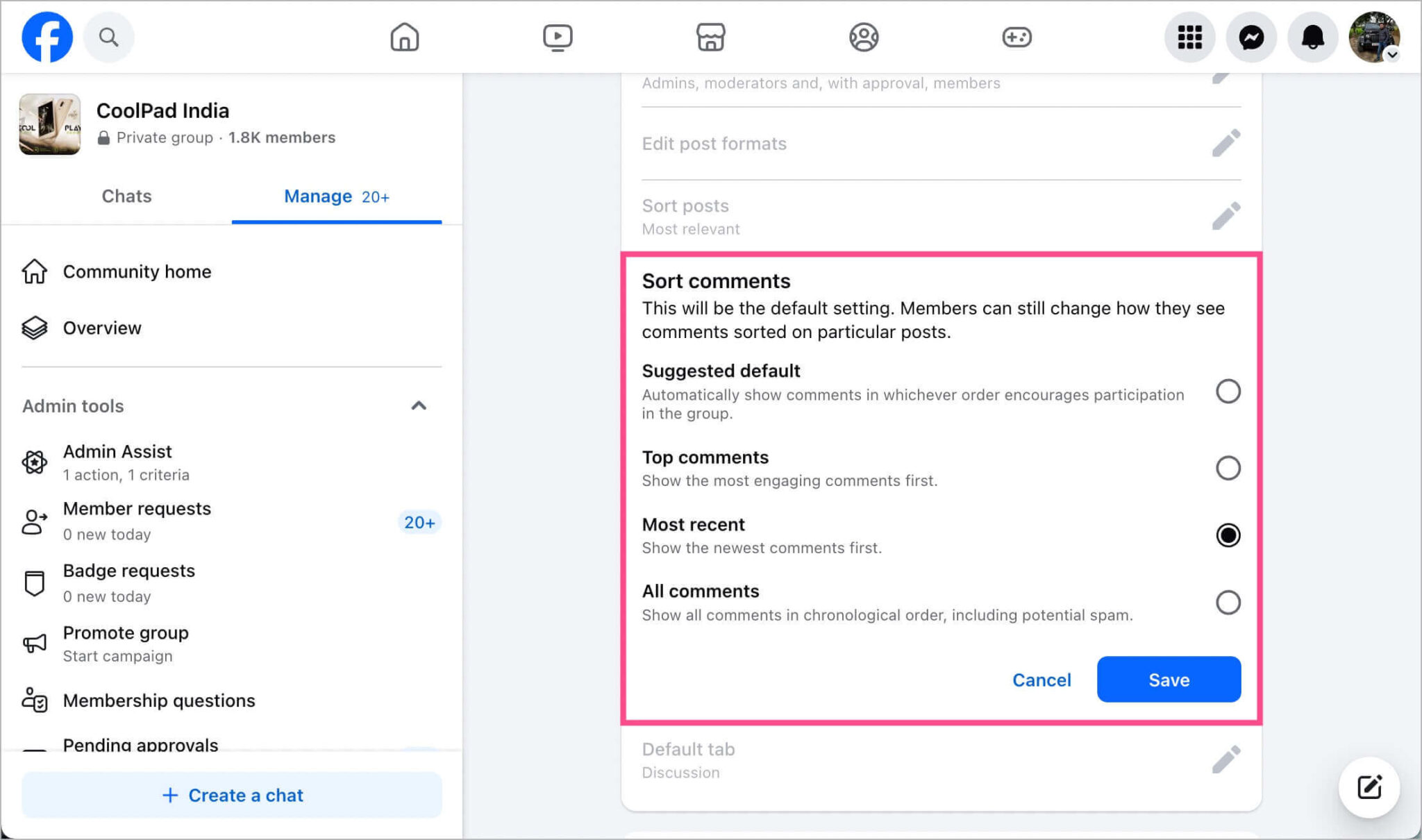This screenshot has height=840, width=1422.
Task: Open the Marketplace icon
Action: (x=710, y=37)
